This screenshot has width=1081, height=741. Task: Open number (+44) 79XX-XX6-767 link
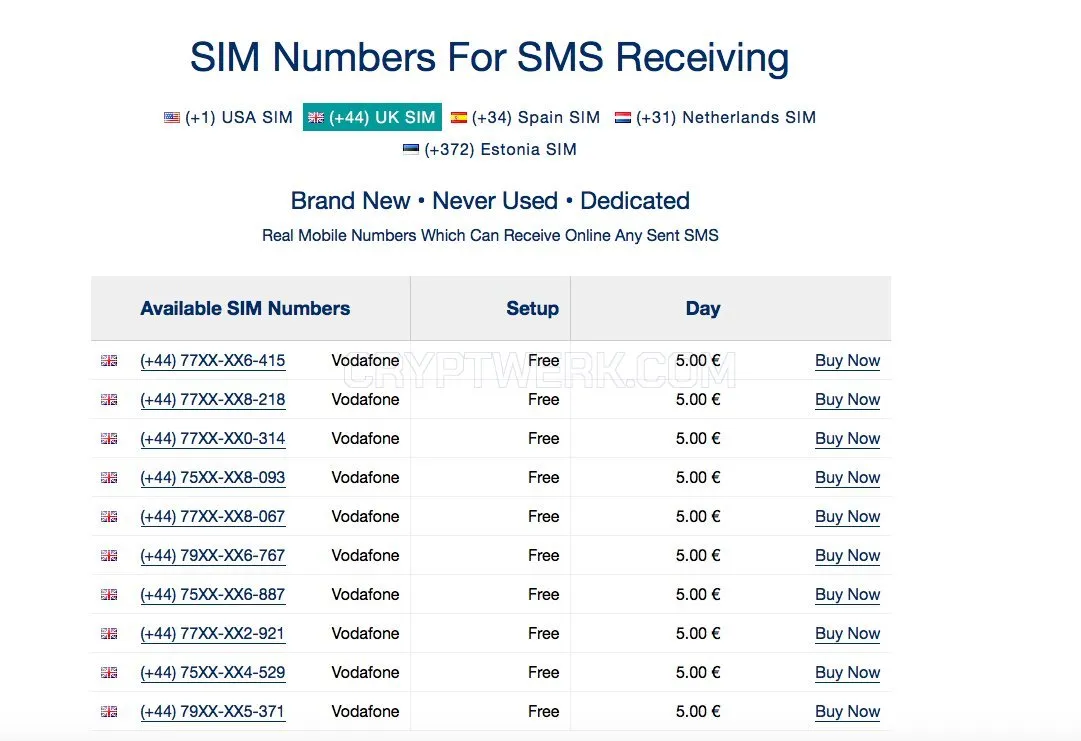pos(213,556)
